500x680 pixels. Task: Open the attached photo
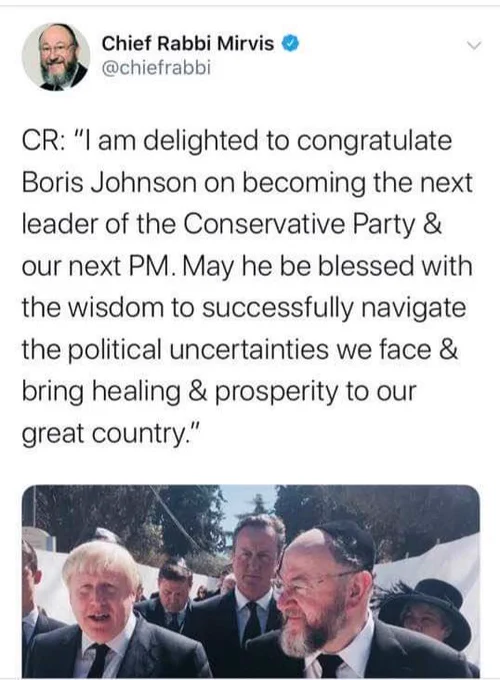(251, 582)
